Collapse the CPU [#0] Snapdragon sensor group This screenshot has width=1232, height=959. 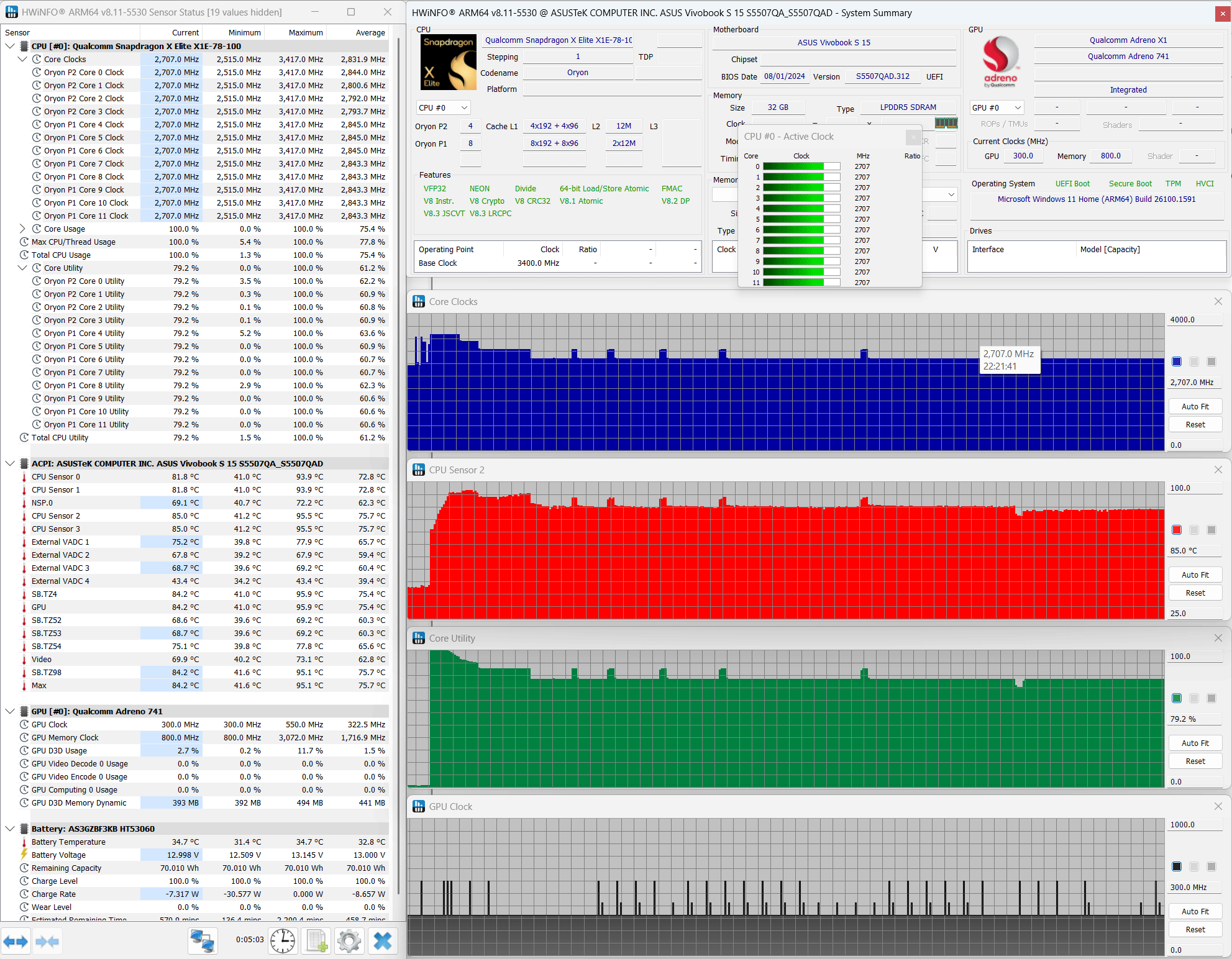[x=9, y=46]
